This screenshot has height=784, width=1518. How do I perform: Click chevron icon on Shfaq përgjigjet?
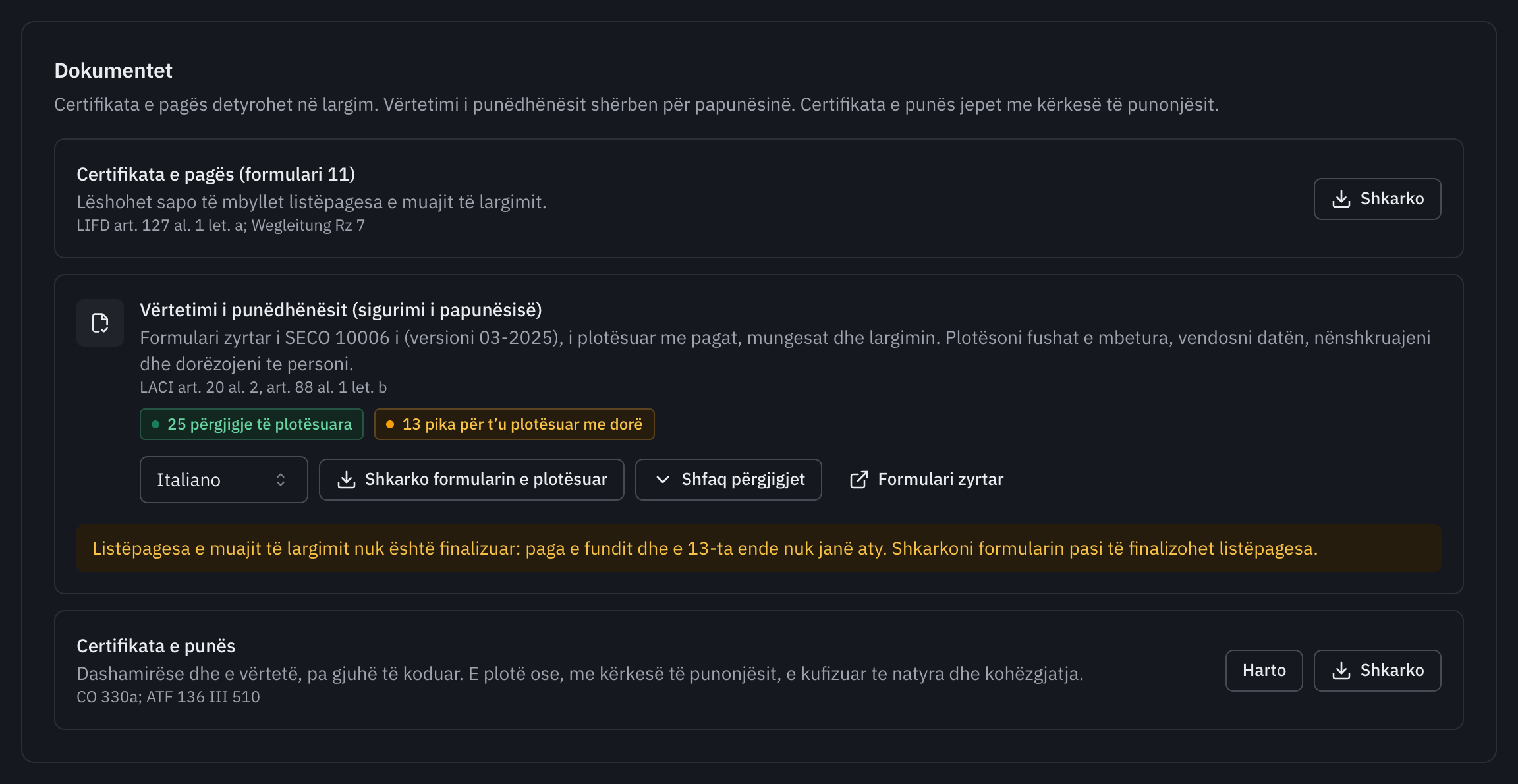click(x=663, y=480)
